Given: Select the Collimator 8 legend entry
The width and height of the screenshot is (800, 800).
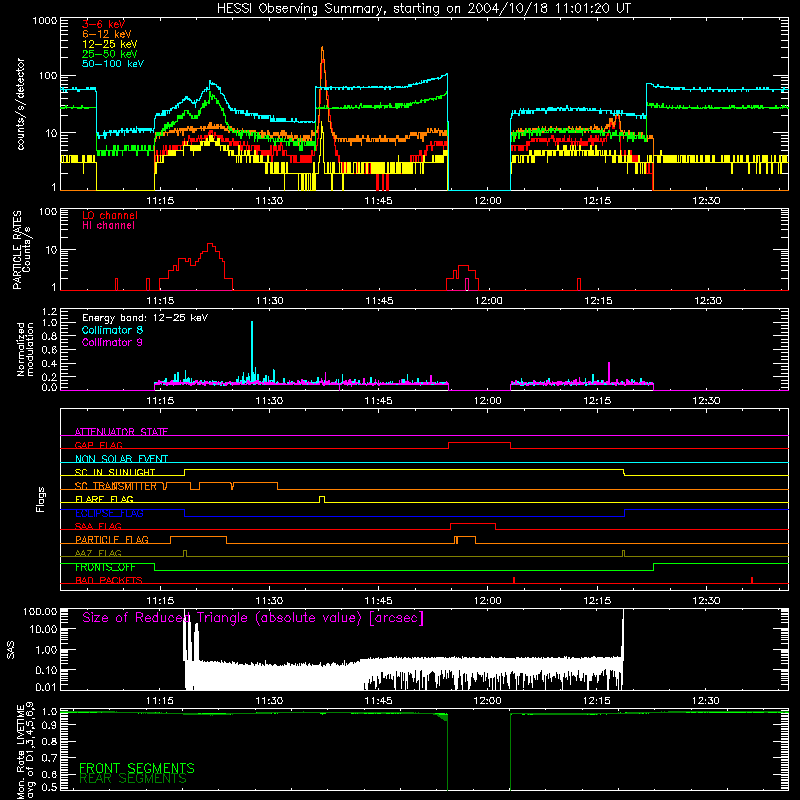Looking at the screenshot, I should (x=112, y=330).
